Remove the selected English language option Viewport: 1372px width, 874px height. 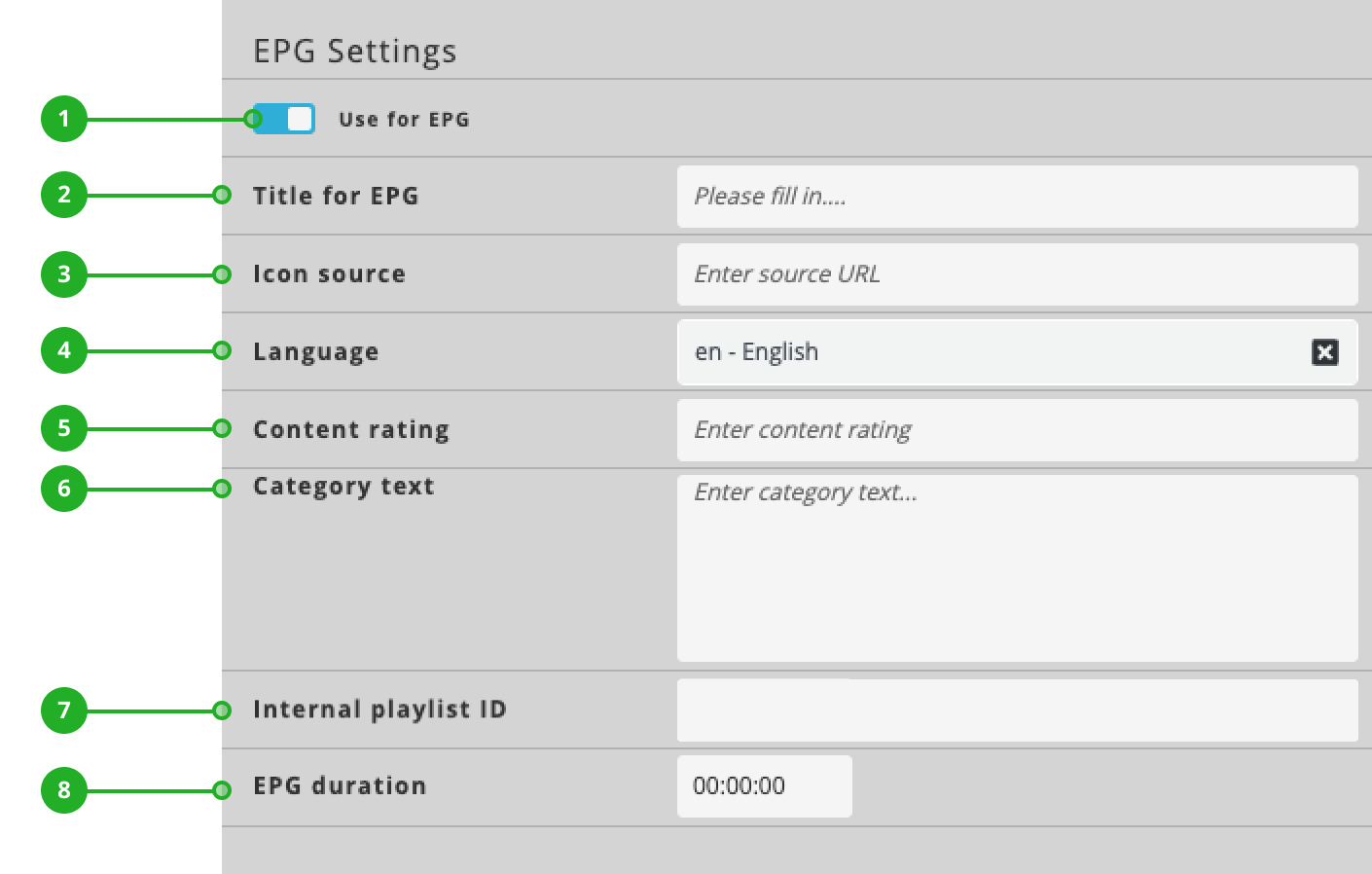click(1325, 352)
